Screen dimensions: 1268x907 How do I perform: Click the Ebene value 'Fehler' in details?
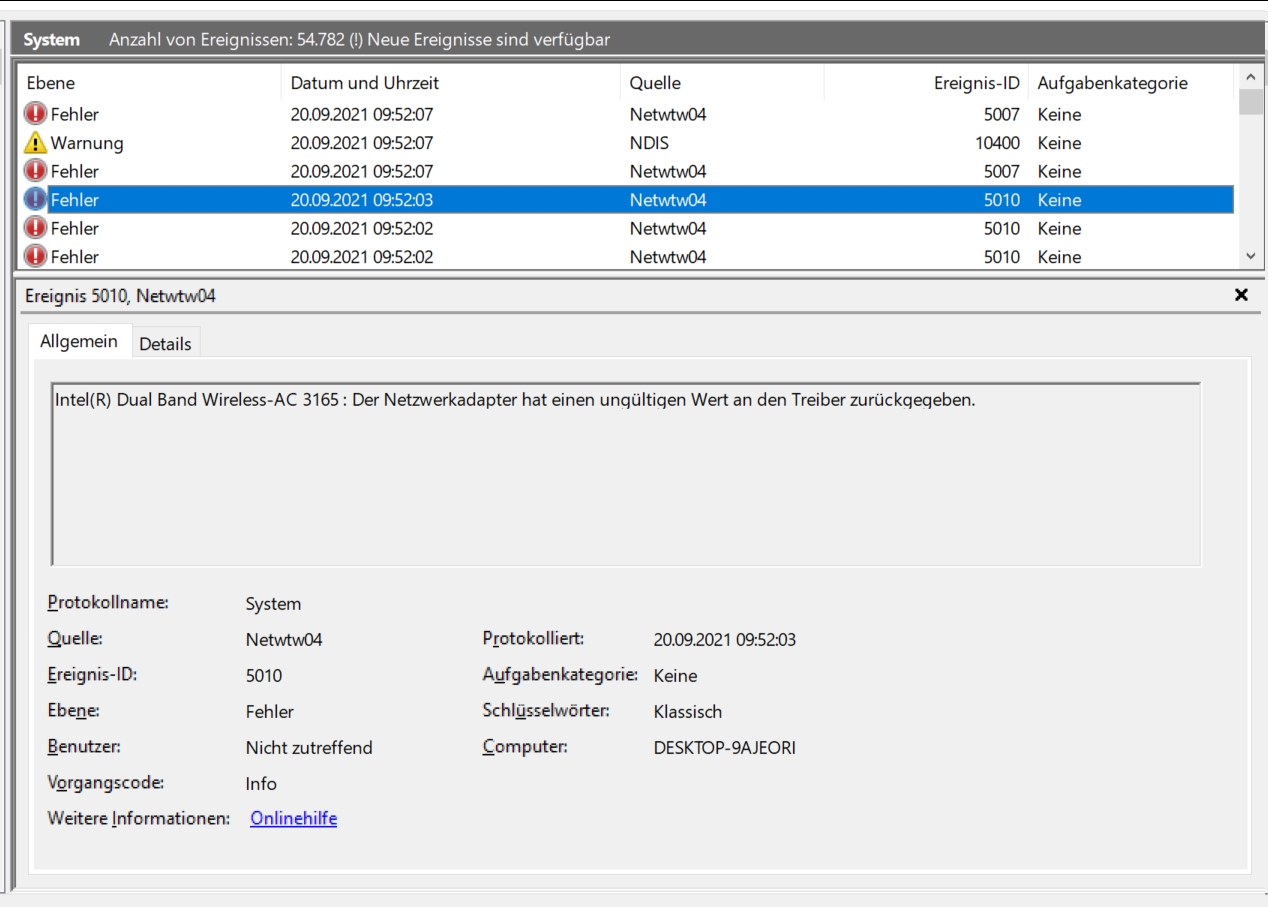click(x=270, y=712)
